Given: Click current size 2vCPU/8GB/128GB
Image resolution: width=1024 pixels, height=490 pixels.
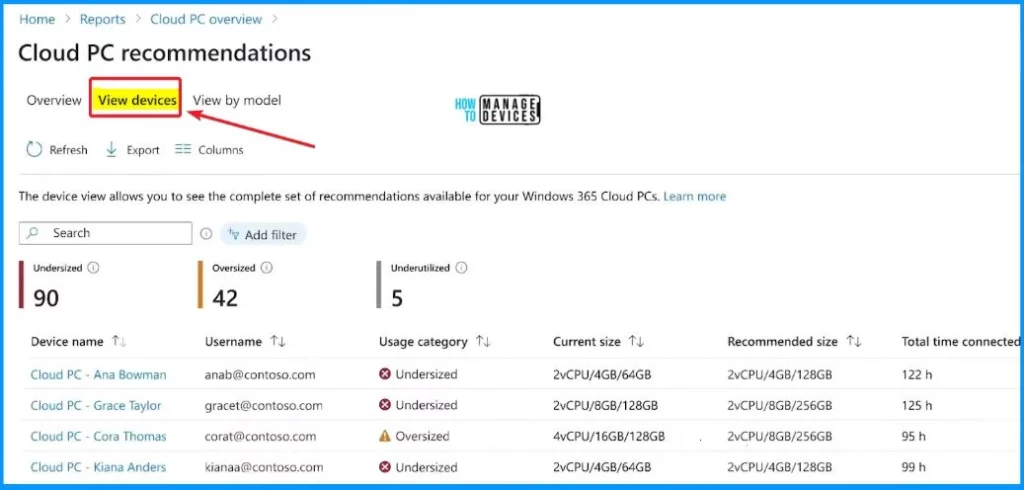Looking at the screenshot, I should click(x=605, y=406).
